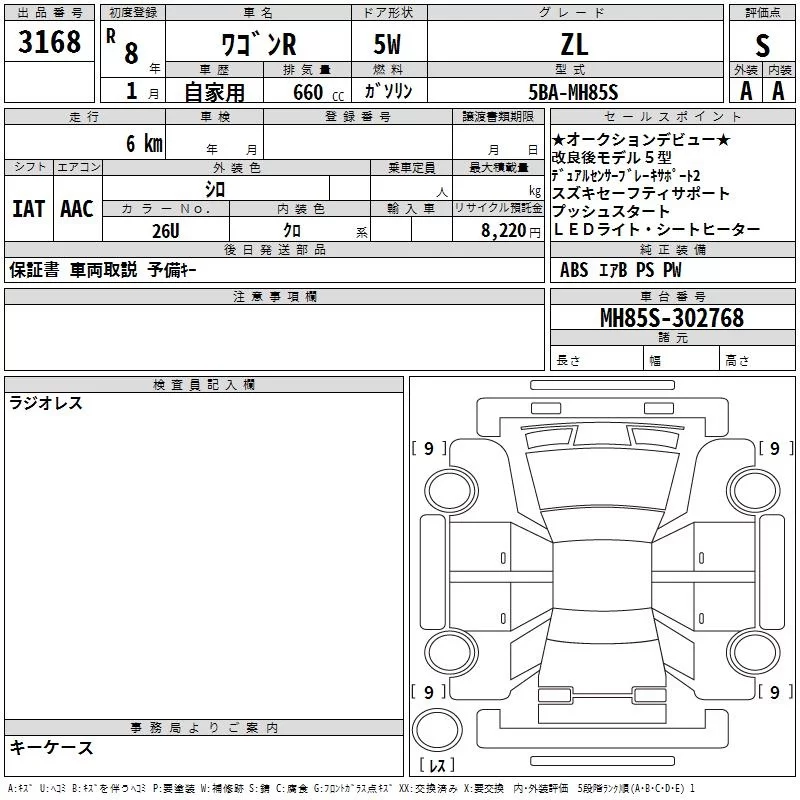Viewport: 800px width, 800px height.
Task: Select the overall evaluation score S
Action: coord(762,45)
